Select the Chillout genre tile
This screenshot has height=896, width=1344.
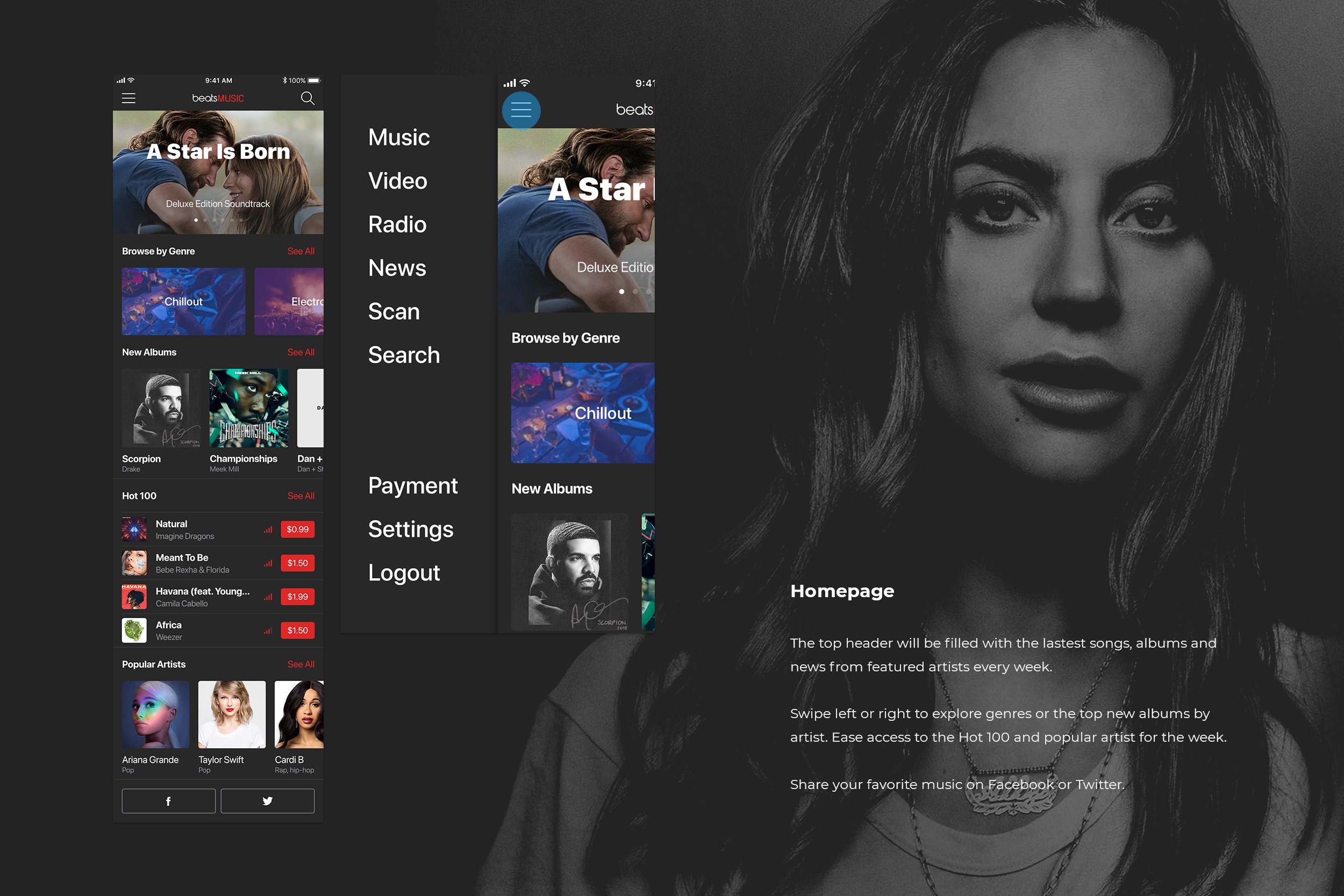tap(183, 301)
